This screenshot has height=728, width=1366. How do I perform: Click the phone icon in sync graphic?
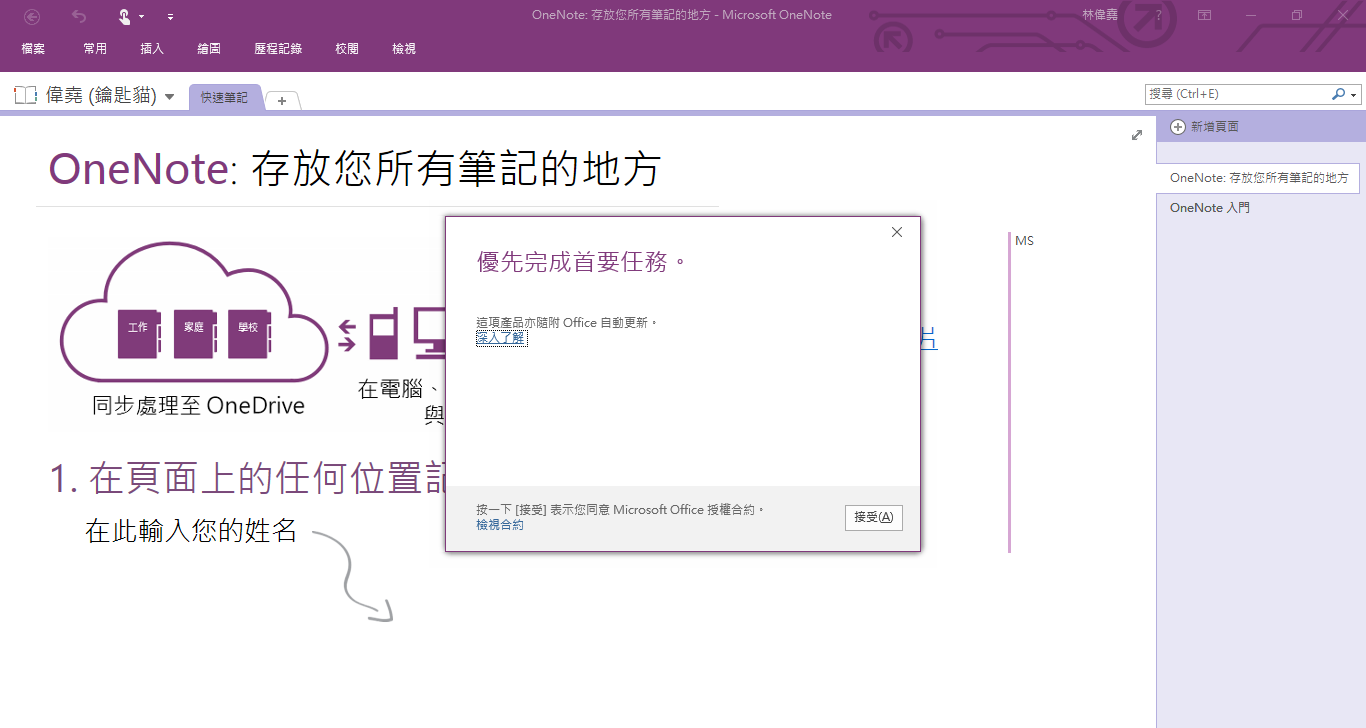pos(385,334)
